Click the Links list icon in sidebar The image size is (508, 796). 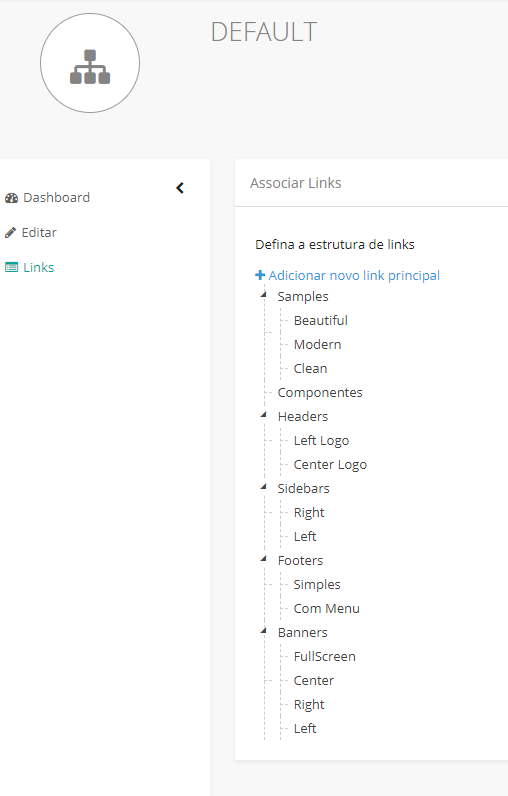pos(11,267)
